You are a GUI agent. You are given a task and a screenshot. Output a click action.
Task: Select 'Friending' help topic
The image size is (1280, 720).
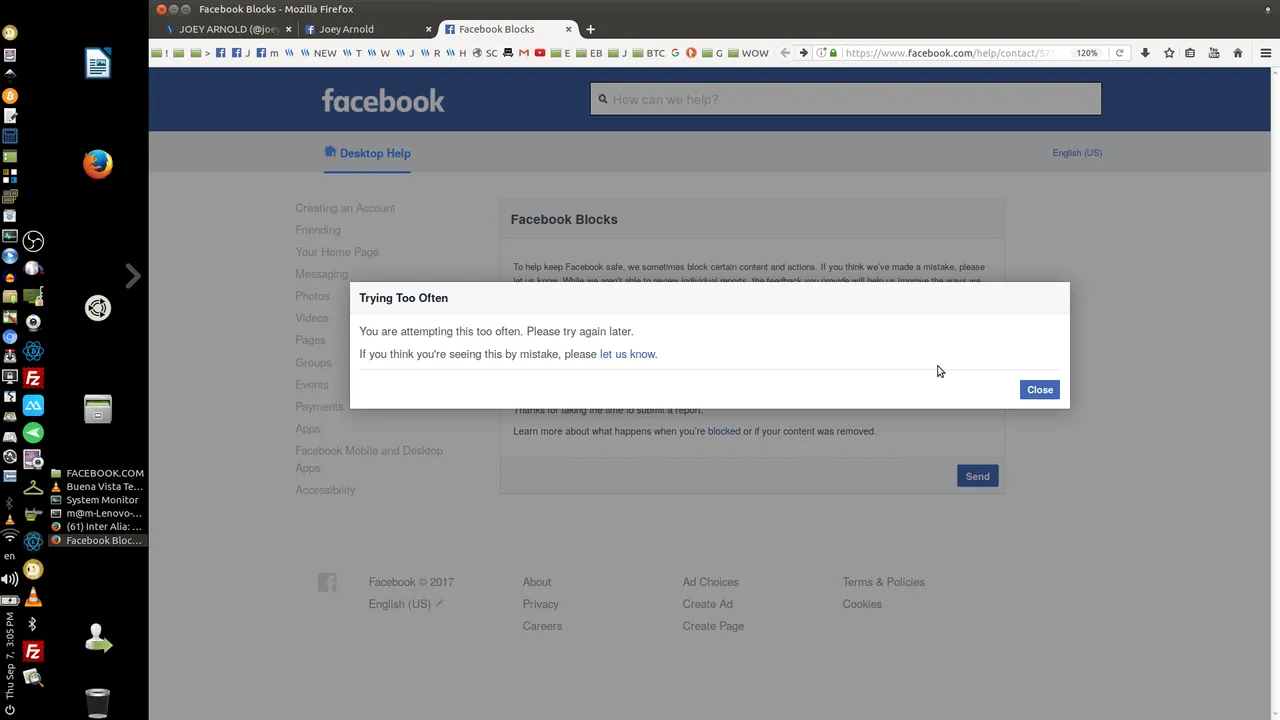coord(318,230)
